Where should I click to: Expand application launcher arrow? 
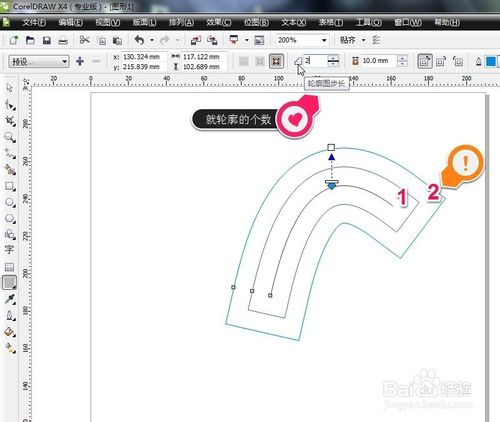tap(246, 40)
